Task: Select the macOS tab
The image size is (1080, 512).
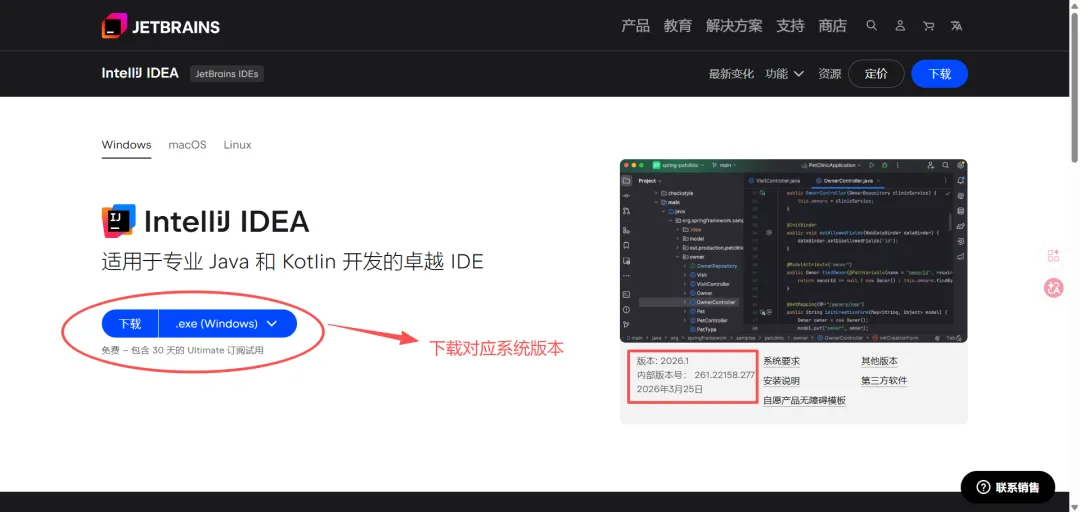Action: pos(187,145)
